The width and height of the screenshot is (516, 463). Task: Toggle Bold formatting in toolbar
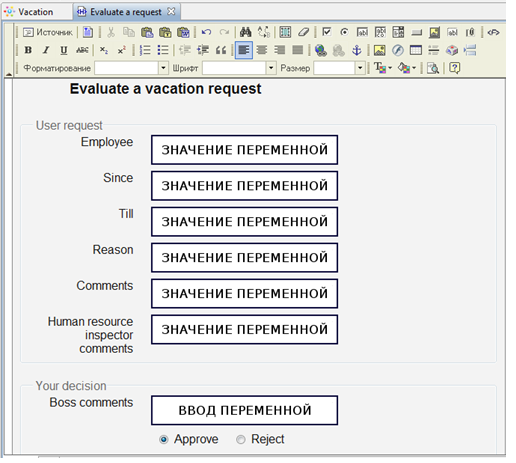(x=28, y=50)
